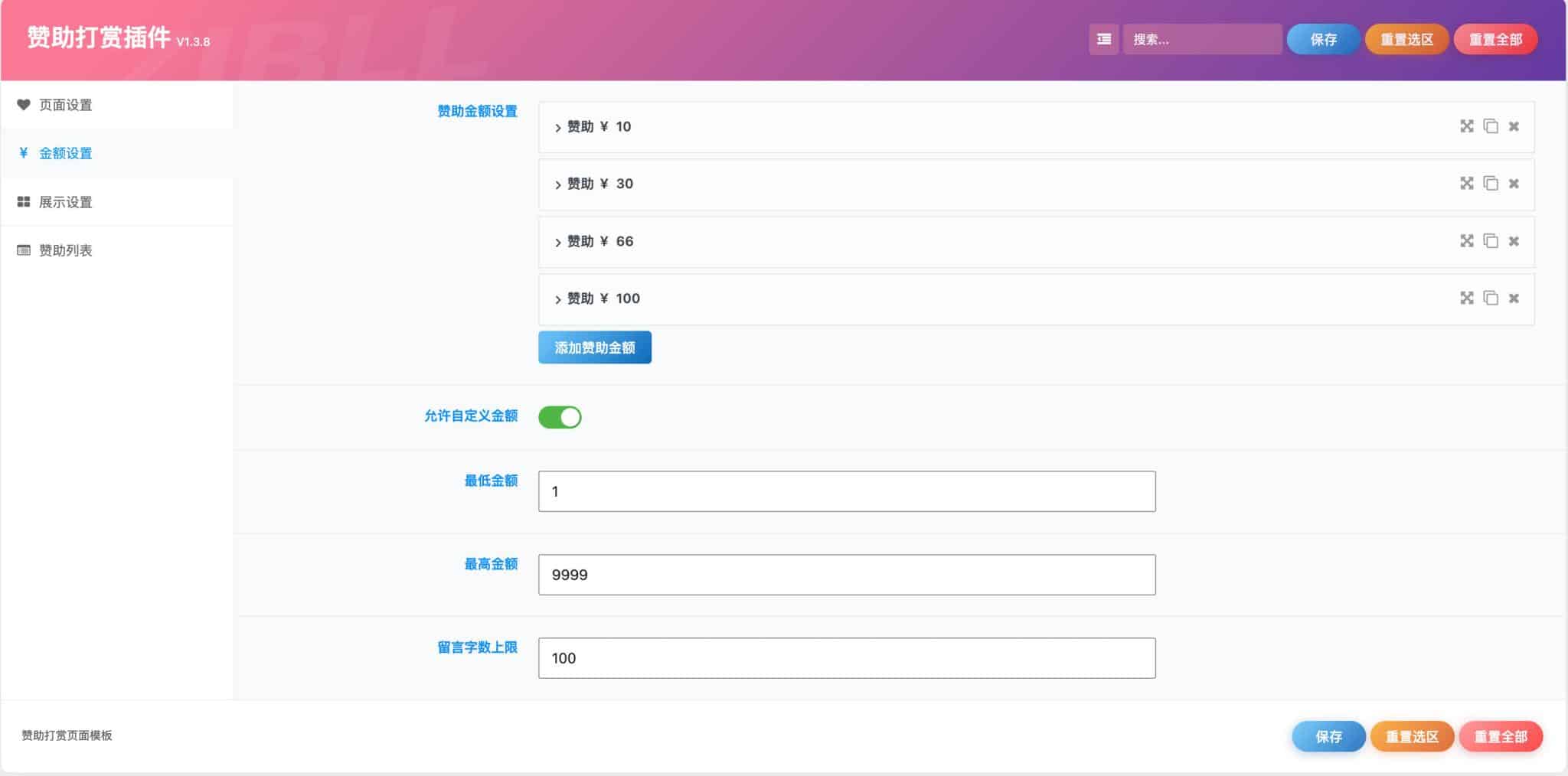Image resolution: width=1568 pixels, height=776 pixels.
Task: Click the top header 重置全部 button
Action: coord(1495,39)
